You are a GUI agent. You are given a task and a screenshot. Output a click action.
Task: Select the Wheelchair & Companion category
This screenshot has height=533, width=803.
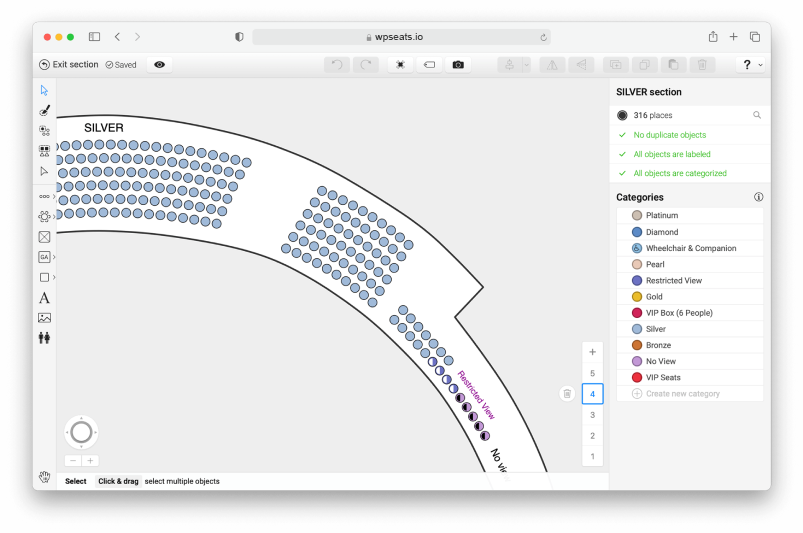[x=690, y=248]
